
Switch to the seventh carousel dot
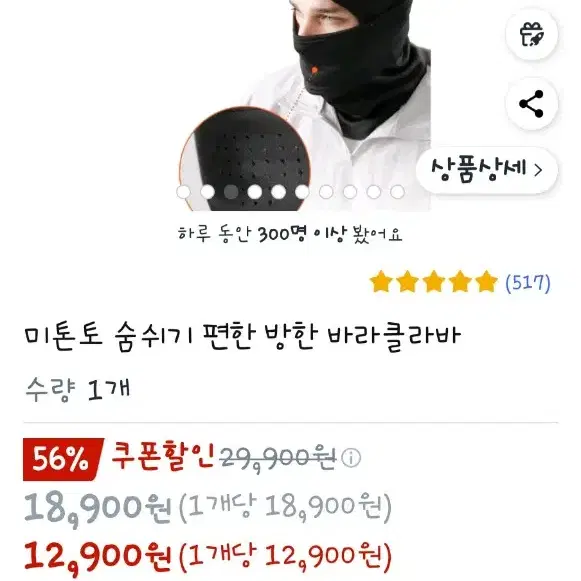[x=326, y=192]
